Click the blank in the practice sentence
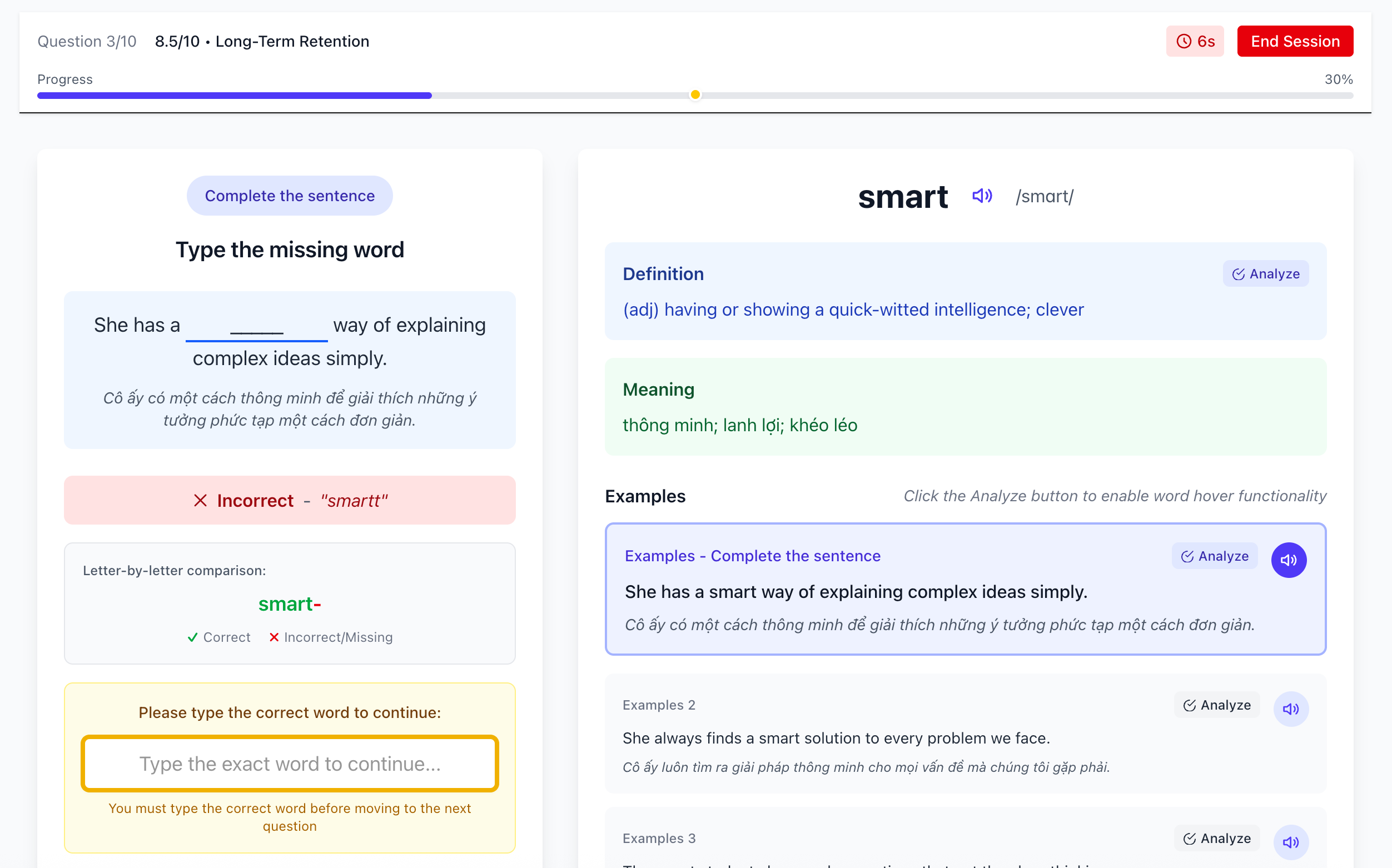1392x868 pixels. [256, 326]
